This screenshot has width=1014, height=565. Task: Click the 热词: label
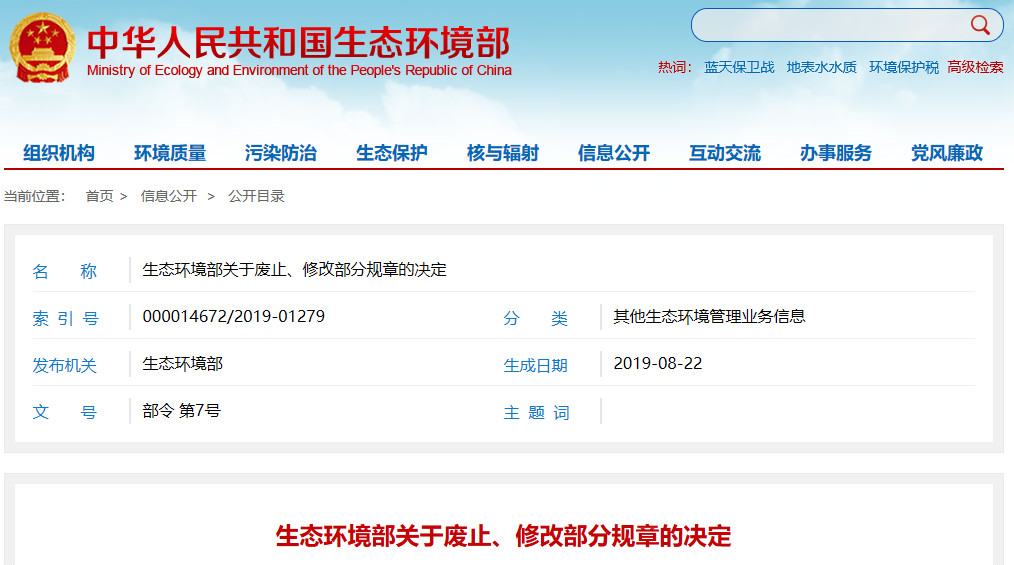click(674, 67)
